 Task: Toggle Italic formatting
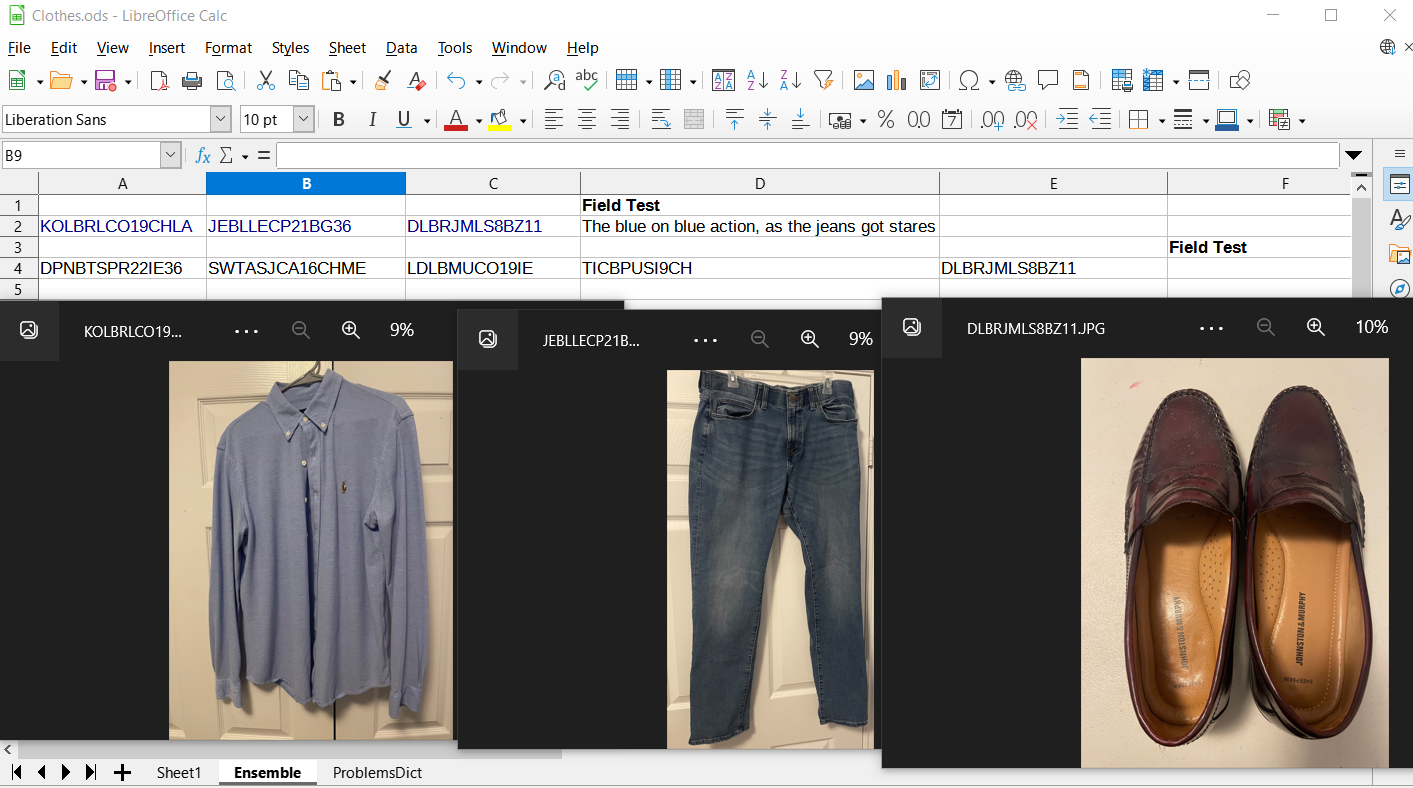pos(372,120)
